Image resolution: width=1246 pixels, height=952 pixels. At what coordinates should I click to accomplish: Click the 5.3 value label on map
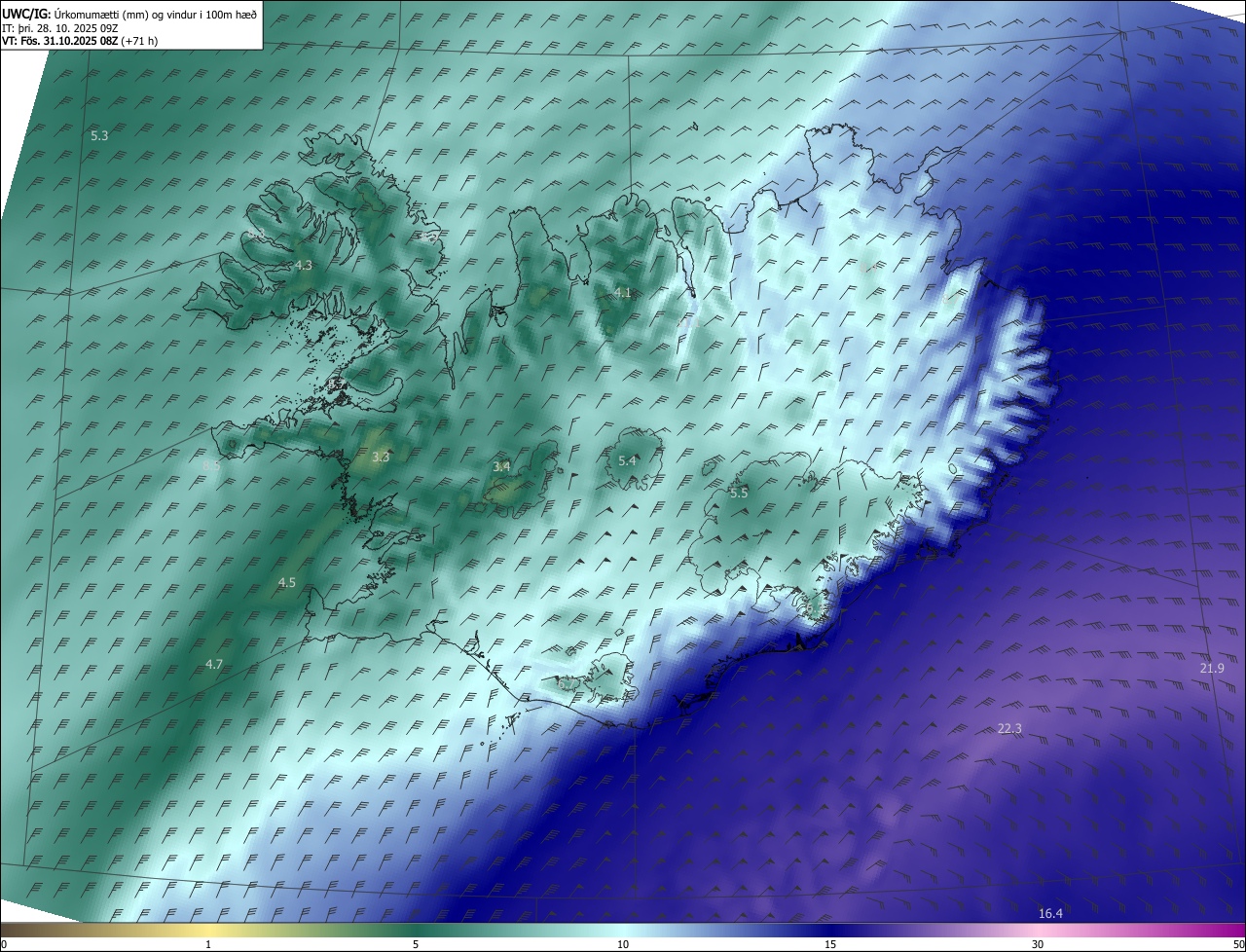[99, 135]
